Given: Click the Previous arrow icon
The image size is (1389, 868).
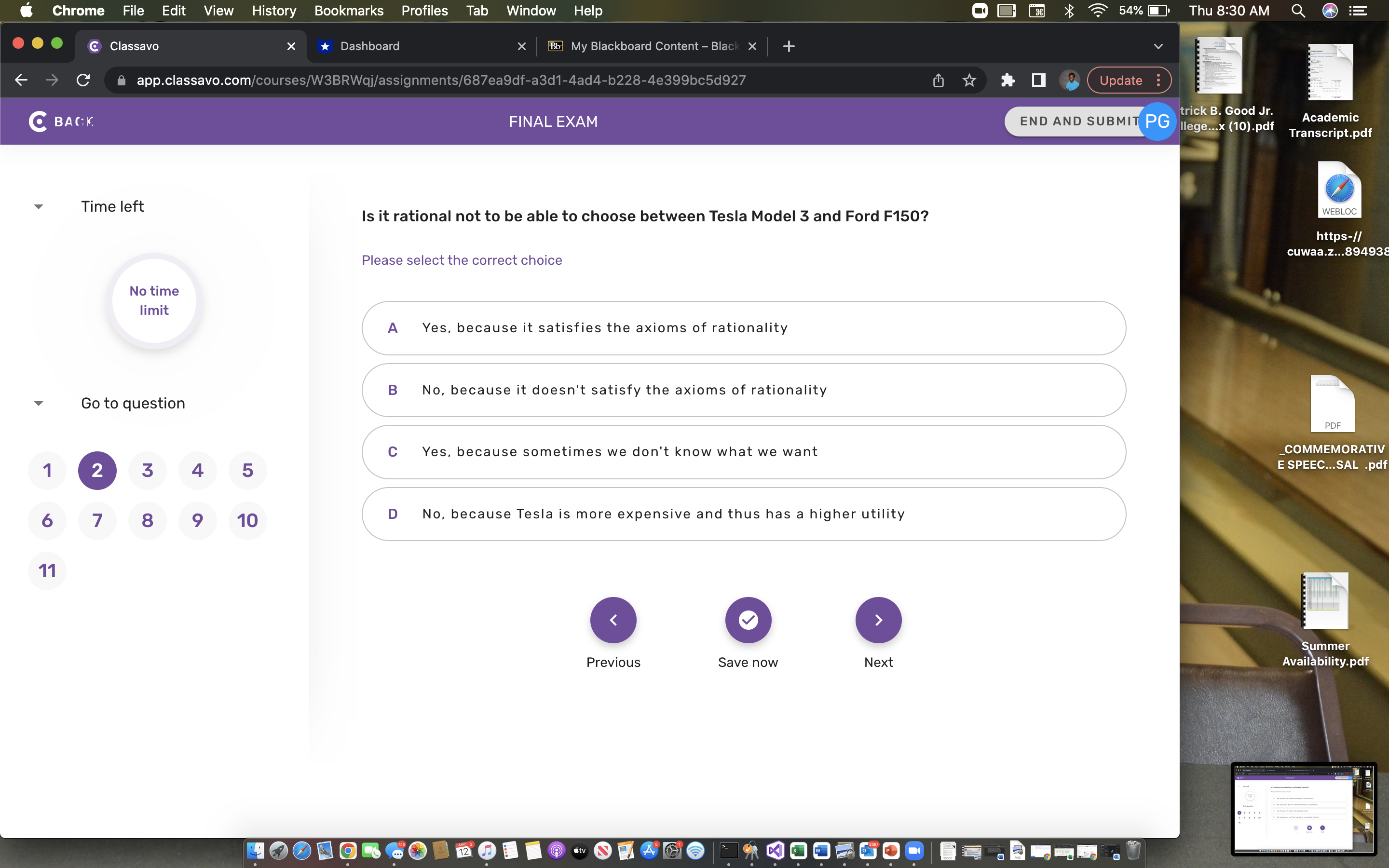Looking at the screenshot, I should [x=613, y=620].
